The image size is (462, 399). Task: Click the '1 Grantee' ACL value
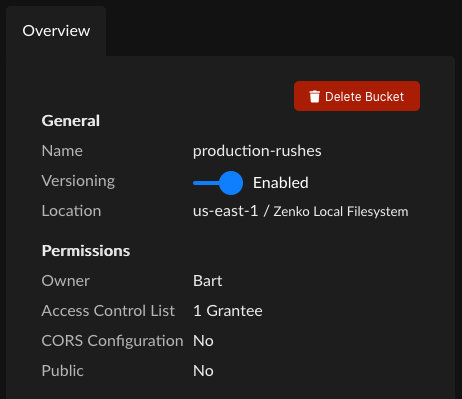click(228, 311)
